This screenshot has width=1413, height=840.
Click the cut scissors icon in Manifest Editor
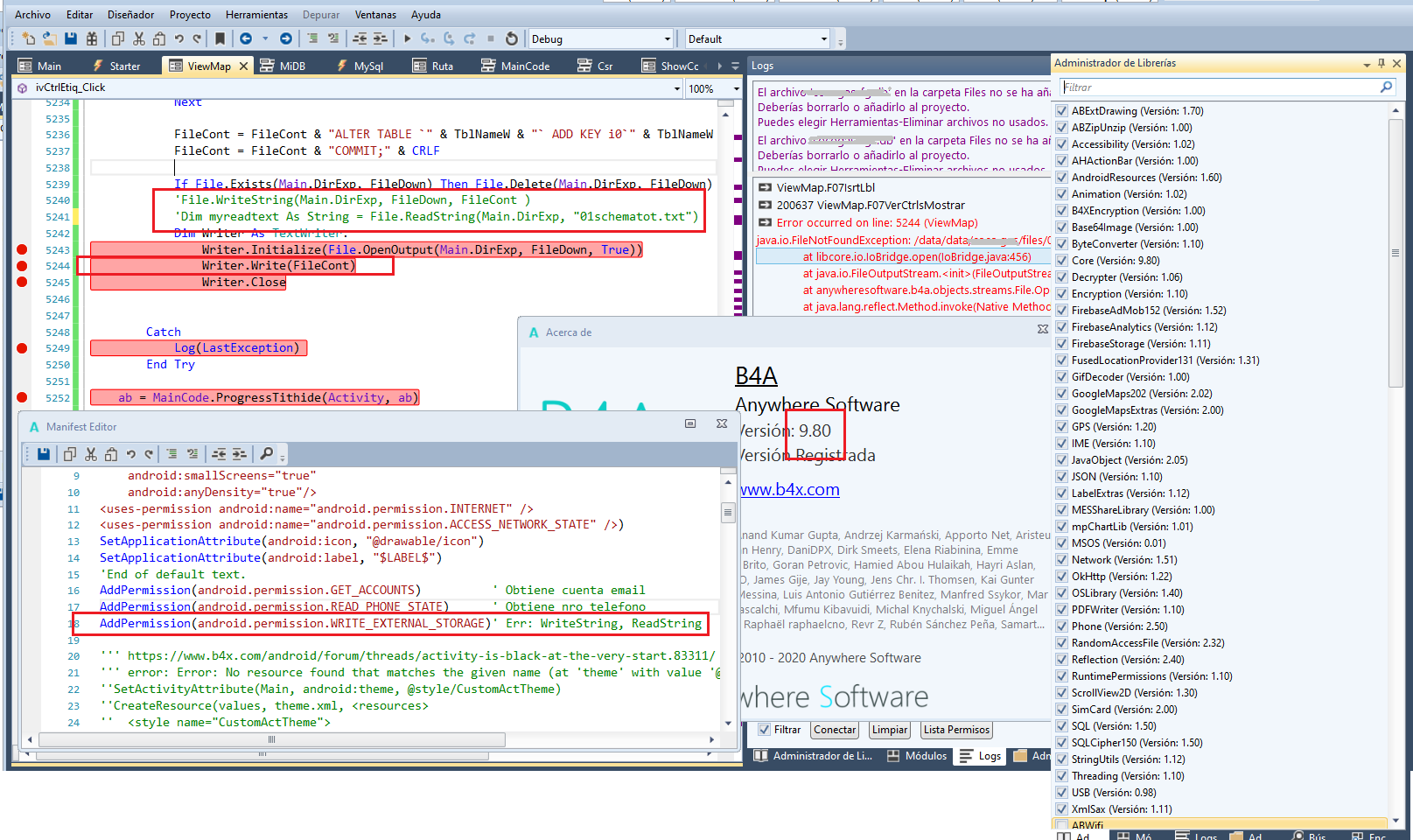pyautogui.click(x=90, y=453)
